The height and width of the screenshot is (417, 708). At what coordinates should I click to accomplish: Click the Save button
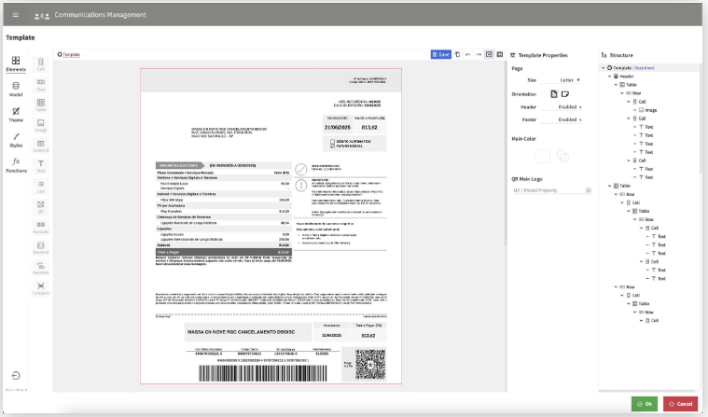pyautogui.click(x=441, y=54)
